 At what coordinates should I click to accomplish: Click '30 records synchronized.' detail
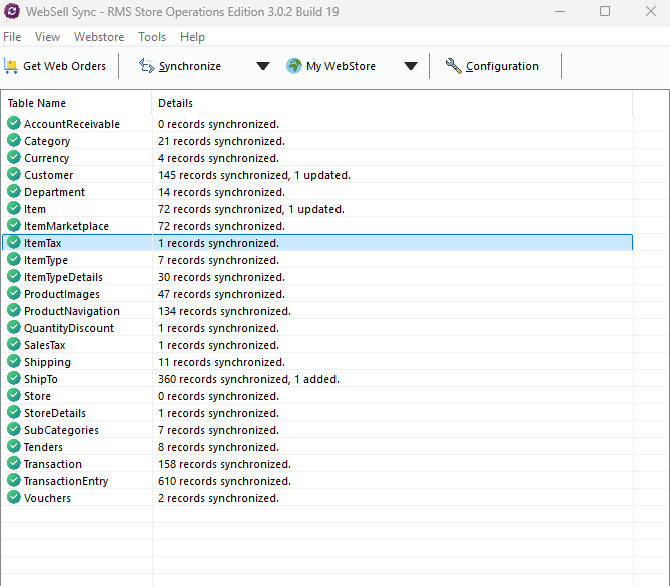point(221,277)
